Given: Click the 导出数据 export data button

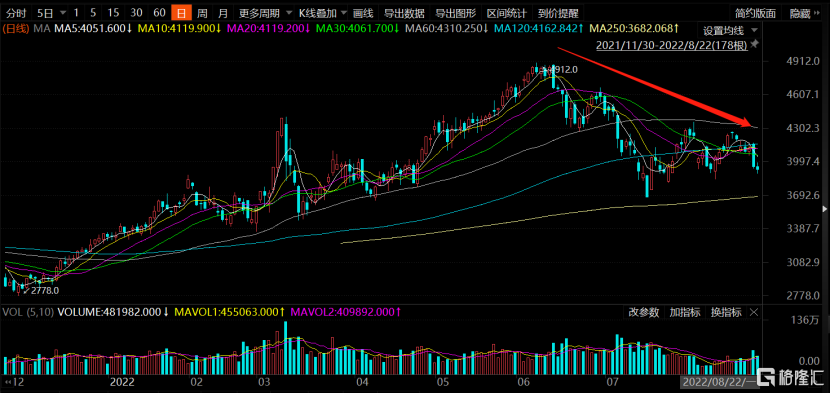Looking at the screenshot, I should [x=404, y=13].
